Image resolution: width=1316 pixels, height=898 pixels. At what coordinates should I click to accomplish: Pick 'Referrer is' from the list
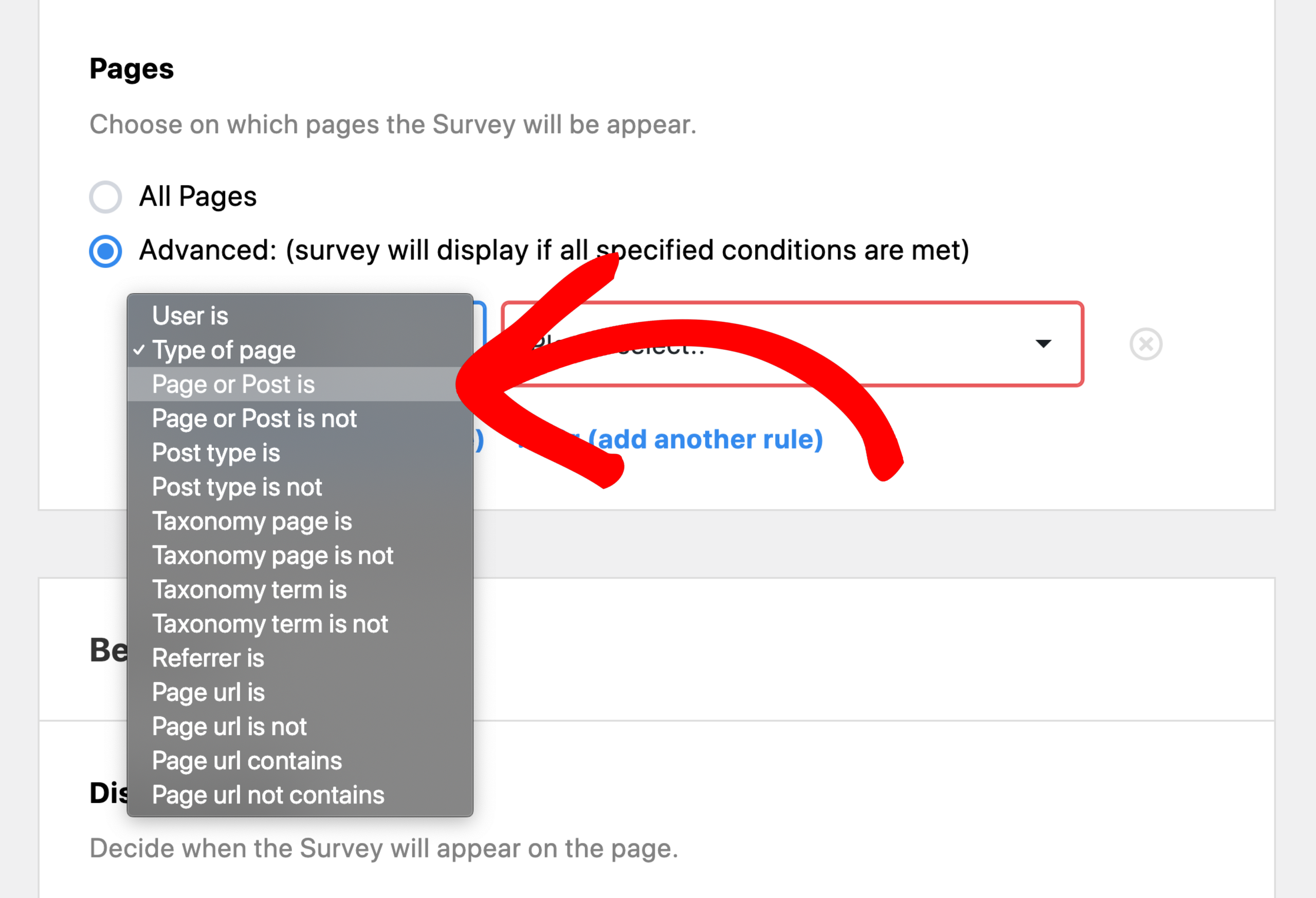(300, 658)
